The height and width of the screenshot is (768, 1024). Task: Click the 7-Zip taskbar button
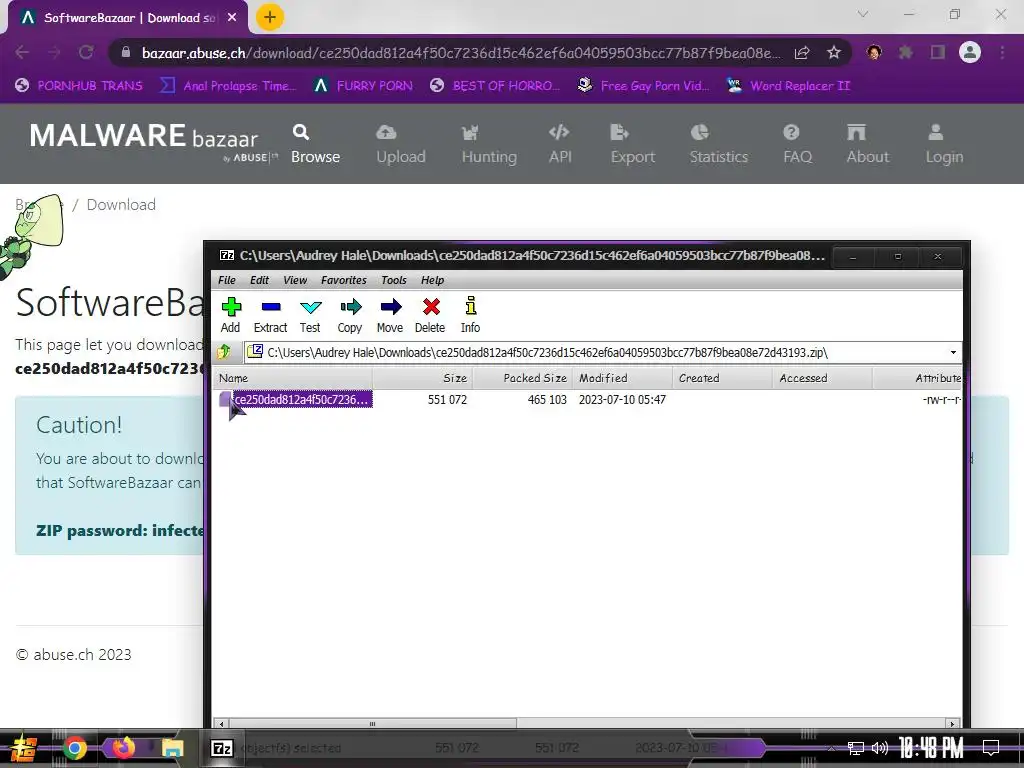tap(221, 748)
